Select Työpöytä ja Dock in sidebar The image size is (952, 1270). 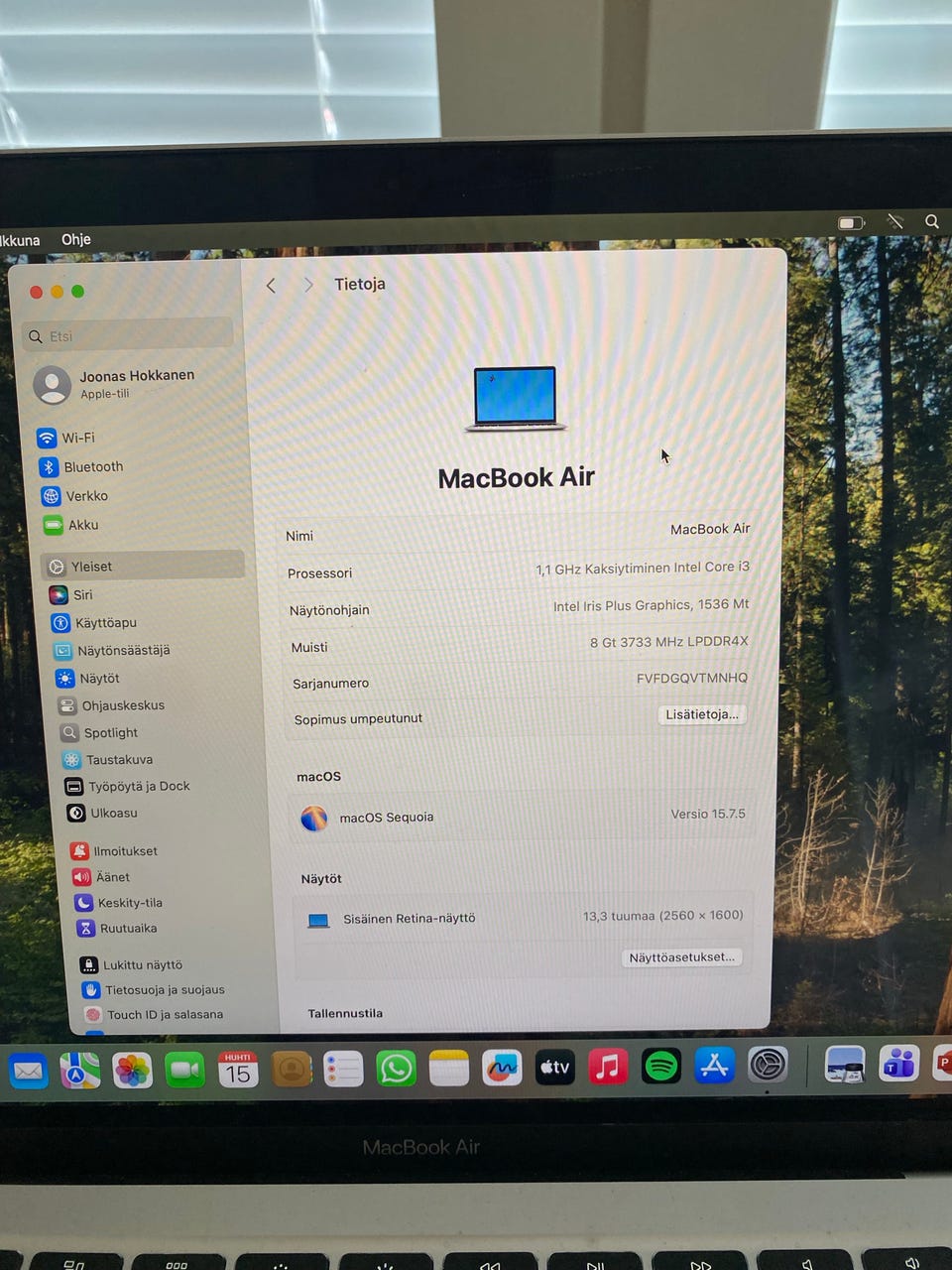tap(127, 786)
